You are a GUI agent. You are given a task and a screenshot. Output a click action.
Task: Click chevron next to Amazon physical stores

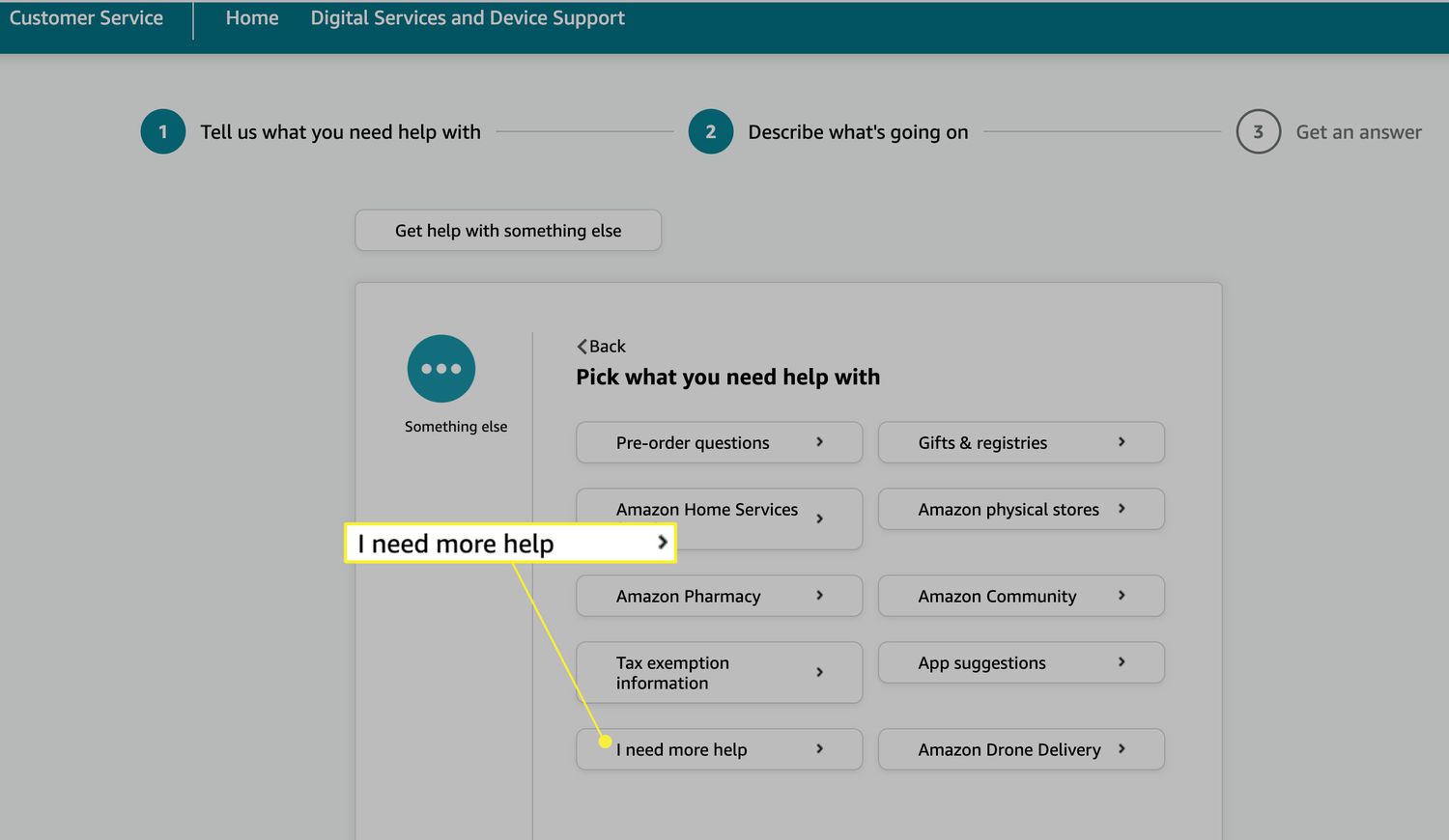[x=1122, y=508]
